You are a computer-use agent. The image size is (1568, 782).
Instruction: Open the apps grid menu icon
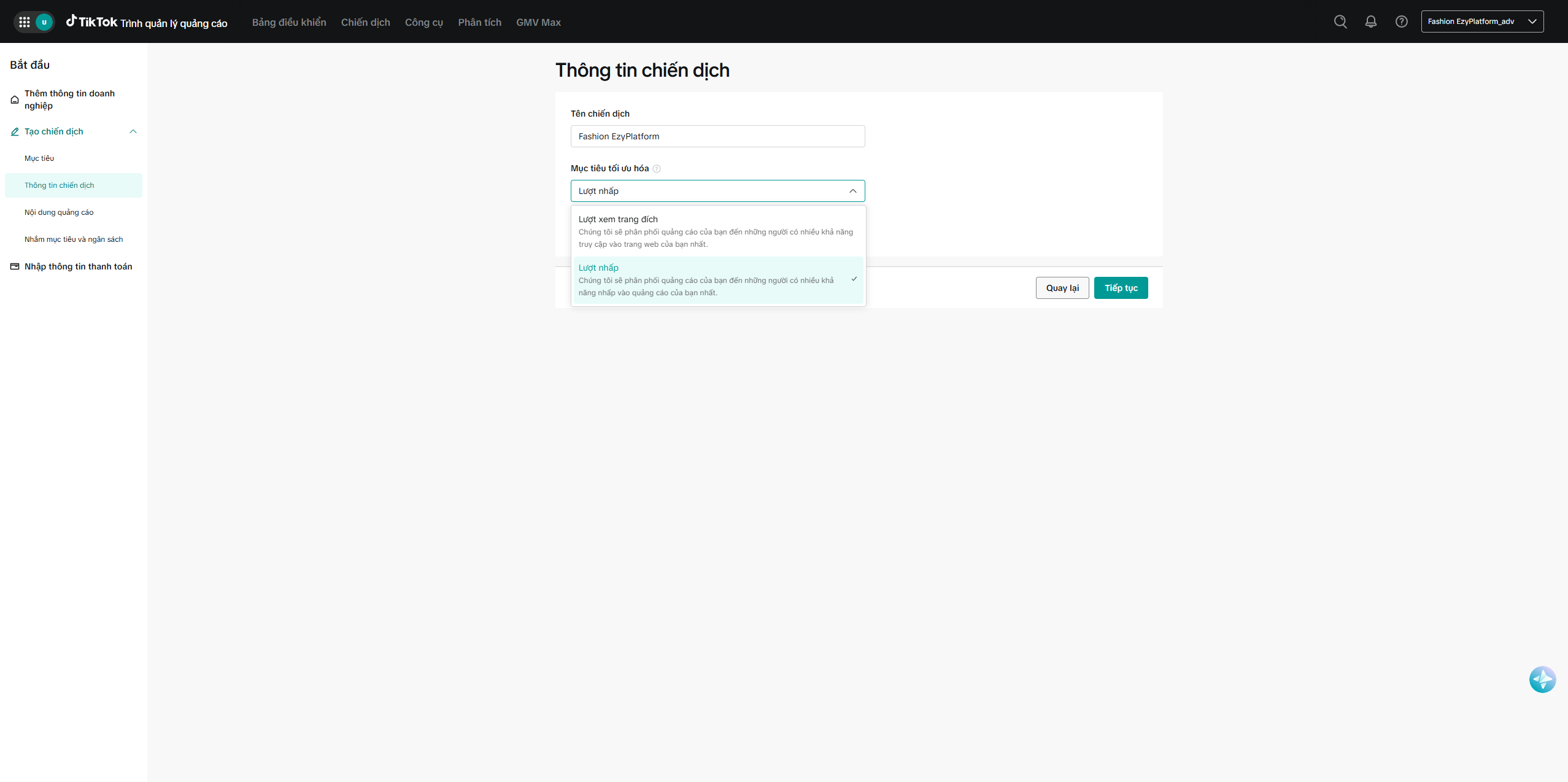click(25, 22)
